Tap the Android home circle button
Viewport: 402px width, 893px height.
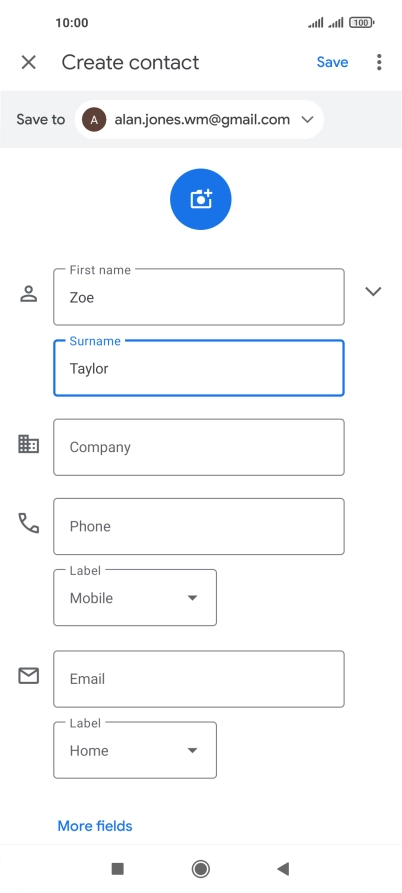click(200, 869)
